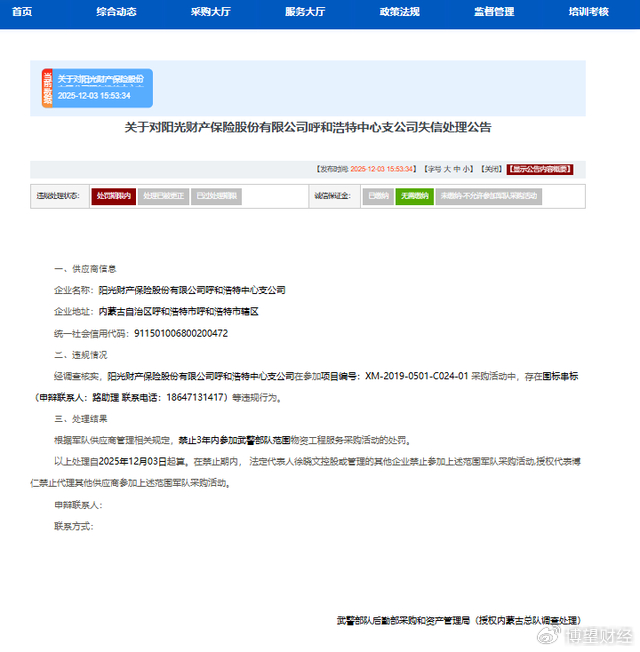640x652 pixels.
Task: Click the credit code 911501006800200472
Action: (x=181, y=333)
